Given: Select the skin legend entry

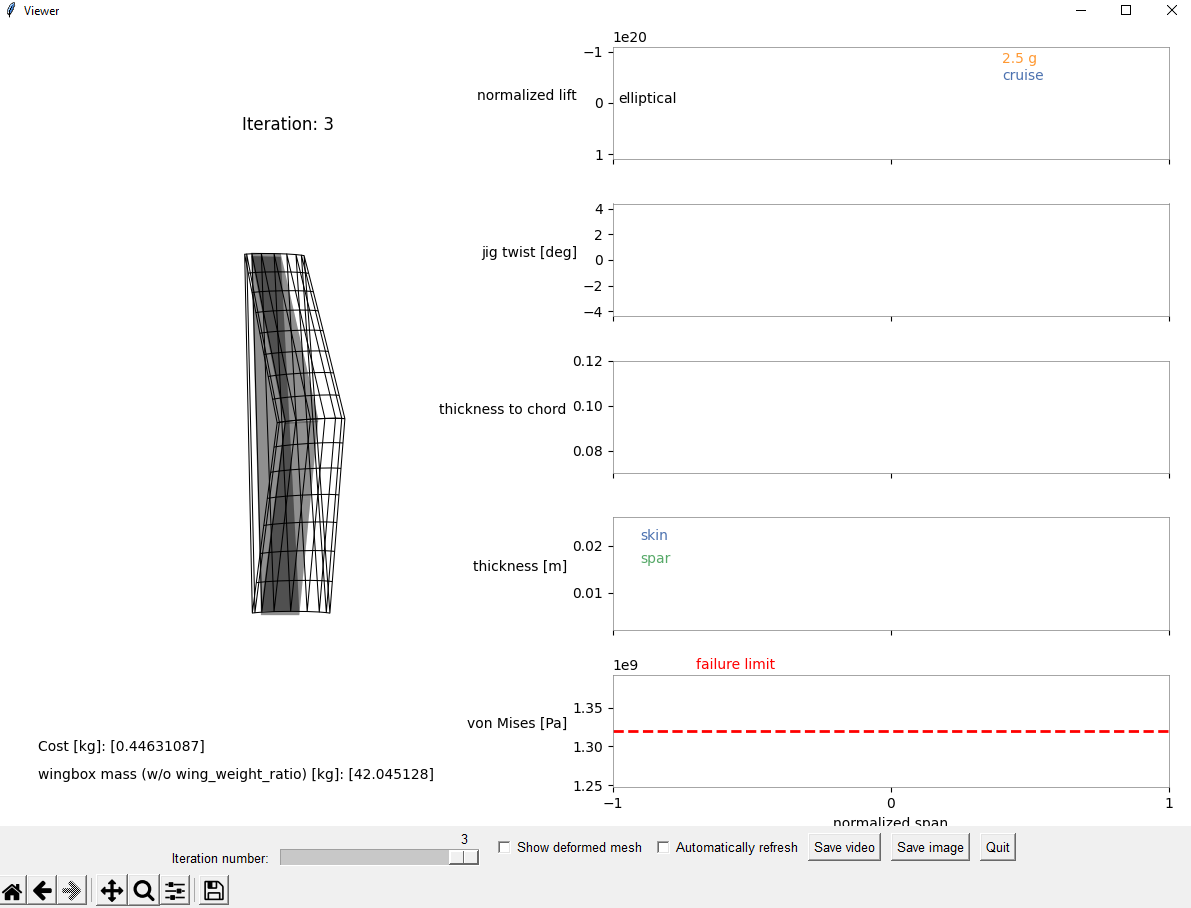Looking at the screenshot, I should (x=654, y=535).
